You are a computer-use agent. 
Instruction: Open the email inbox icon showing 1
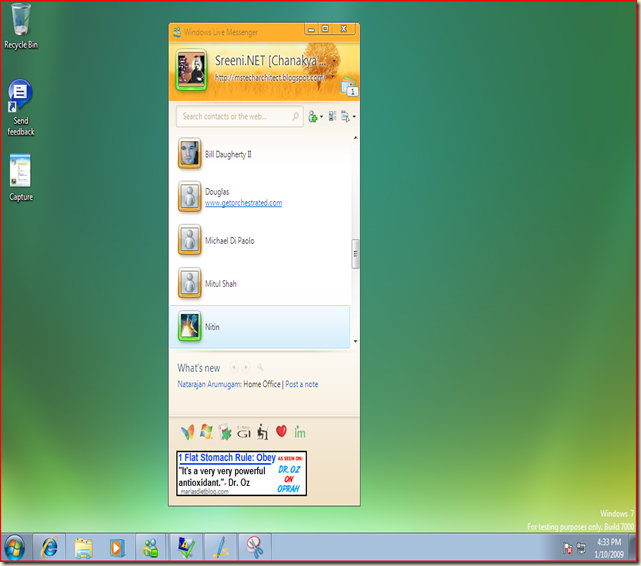[x=349, y=87]
